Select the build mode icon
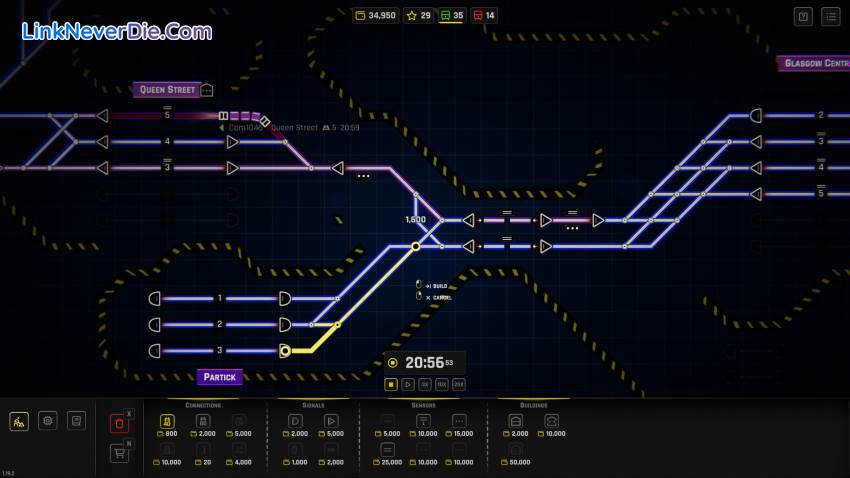 click(19, 421)
